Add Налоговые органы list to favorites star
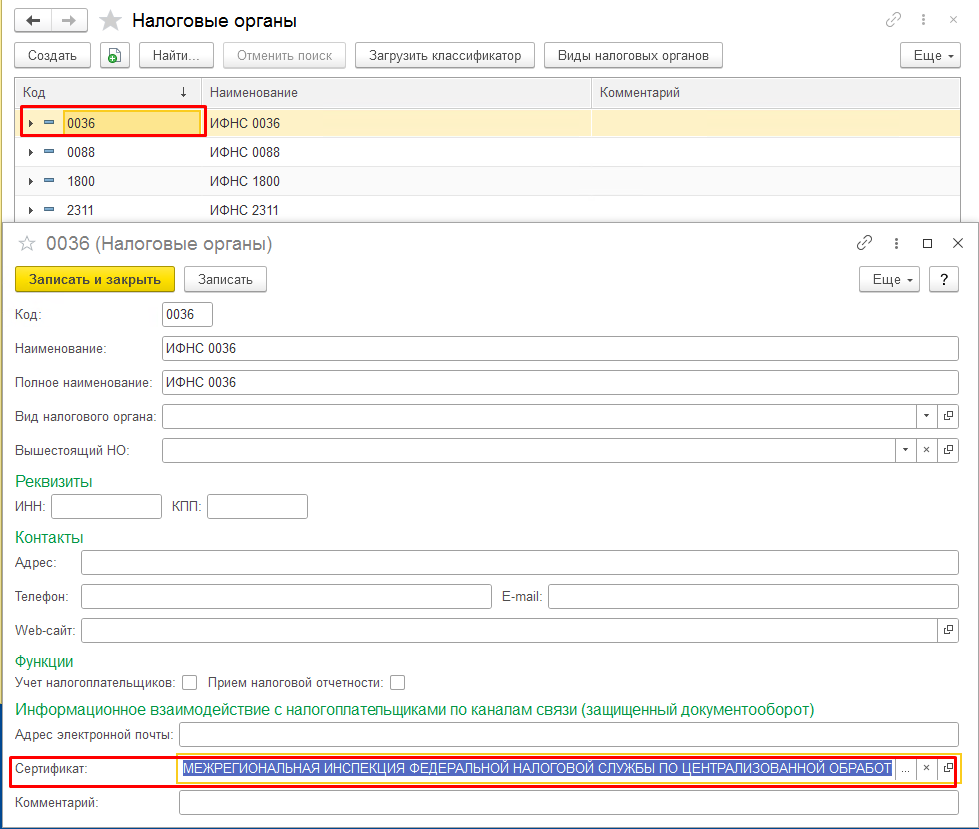This screenshot has height=829, width=979. click(x=110, y=21)
